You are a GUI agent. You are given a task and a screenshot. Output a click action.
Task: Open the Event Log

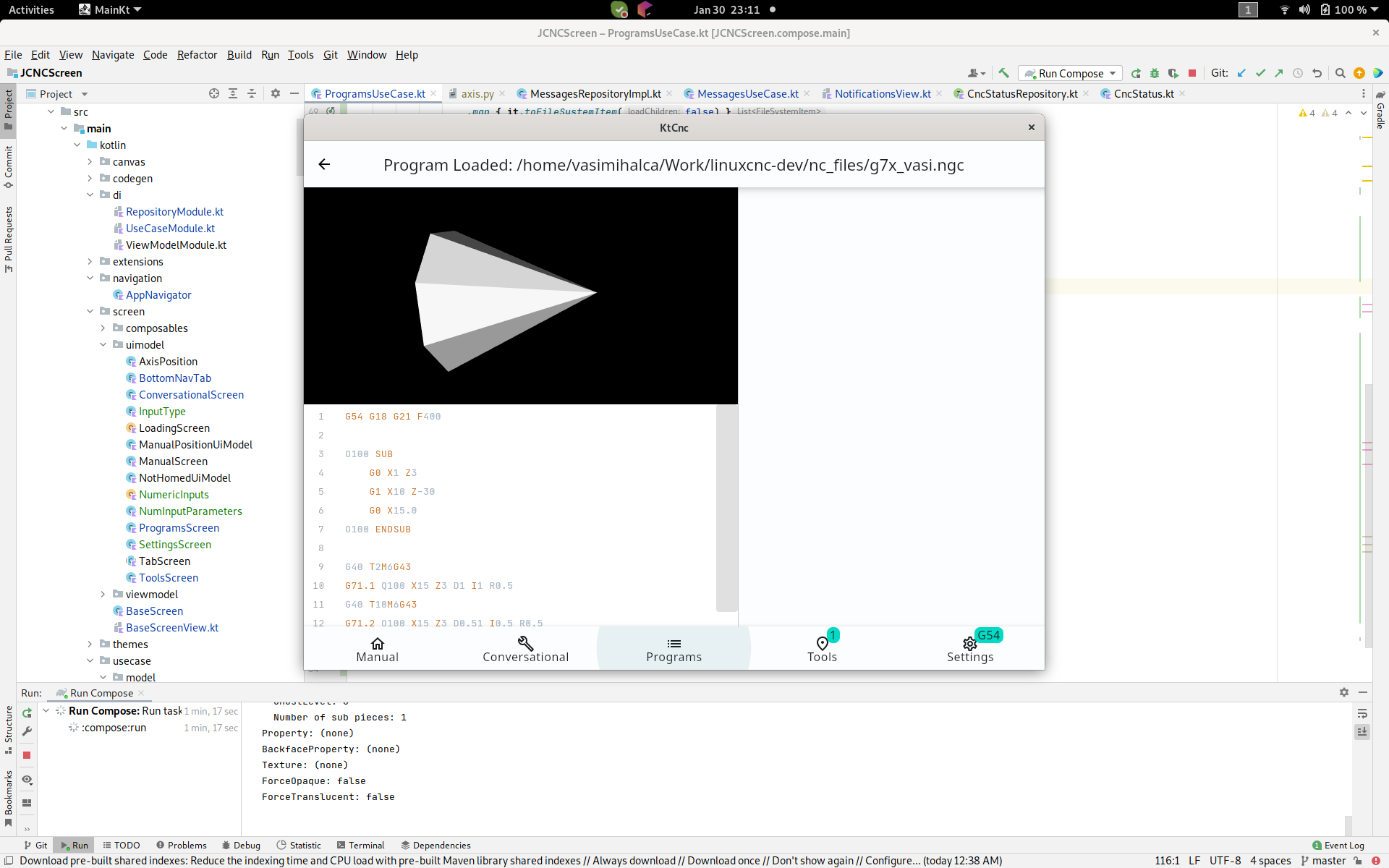click(x=1338, y=845)
